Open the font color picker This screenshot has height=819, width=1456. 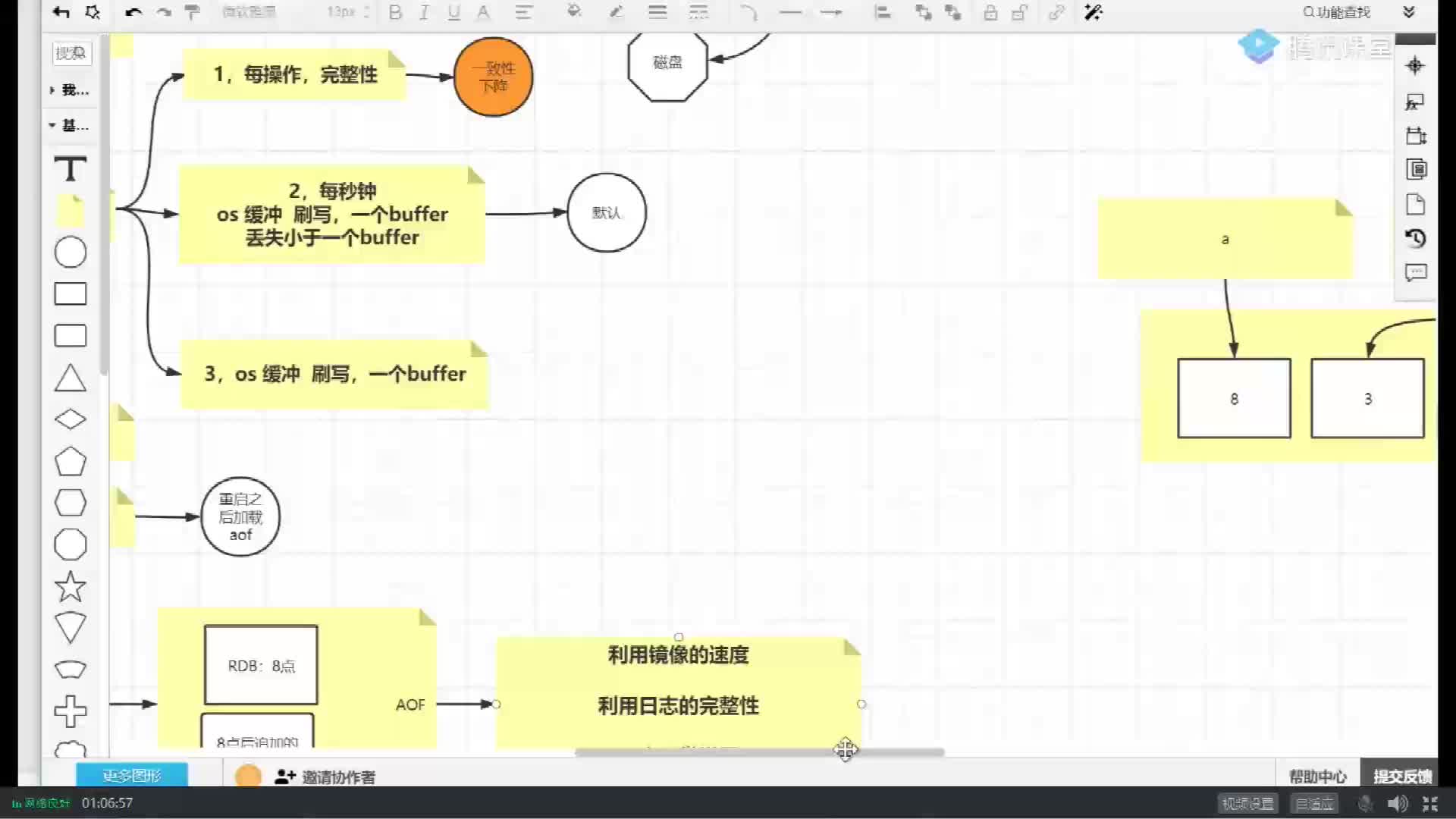[x=483, y=12]
